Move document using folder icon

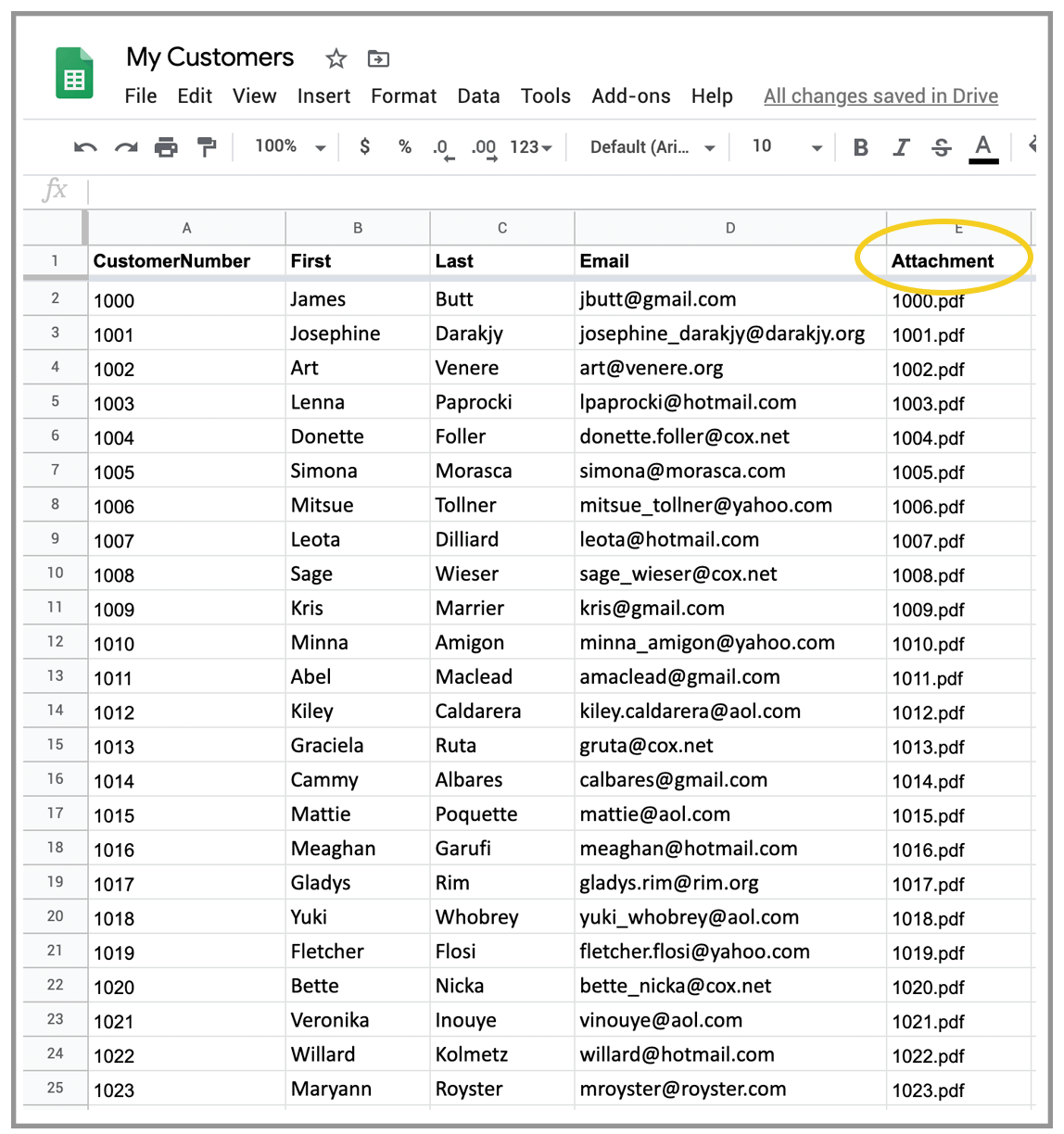[378, 59]
